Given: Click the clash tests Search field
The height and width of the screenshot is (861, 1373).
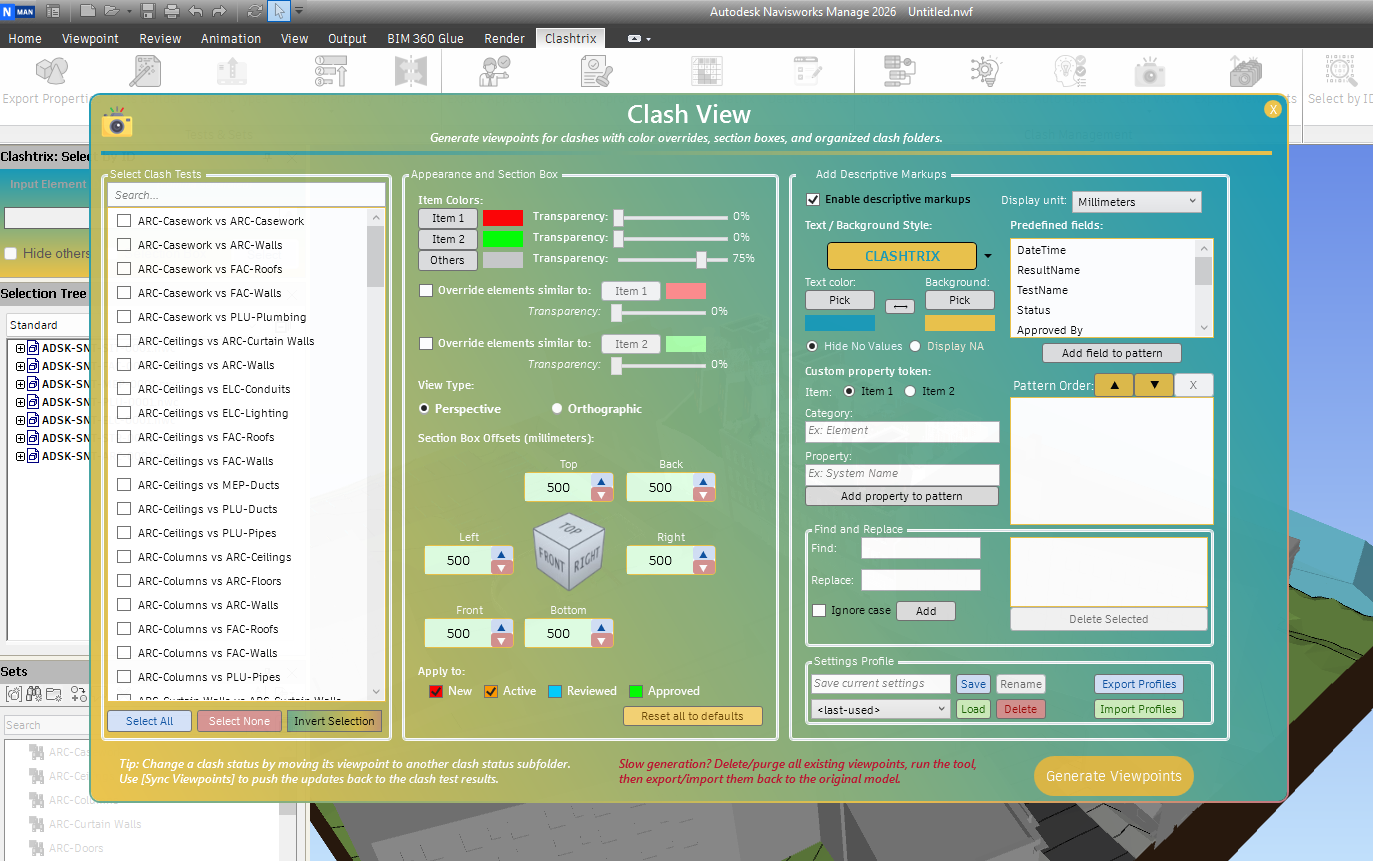Looking at the screenshot, I should pyautogui.click(x=246, y=195).
